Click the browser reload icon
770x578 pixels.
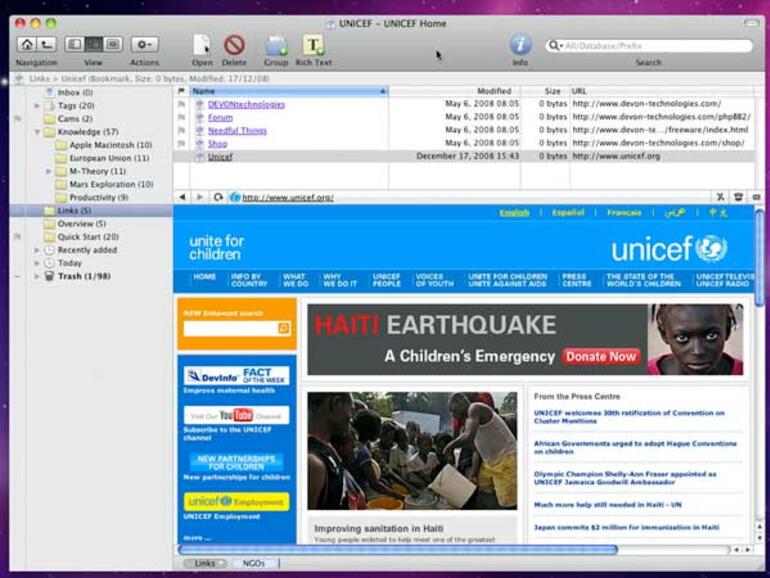[218, 197]
